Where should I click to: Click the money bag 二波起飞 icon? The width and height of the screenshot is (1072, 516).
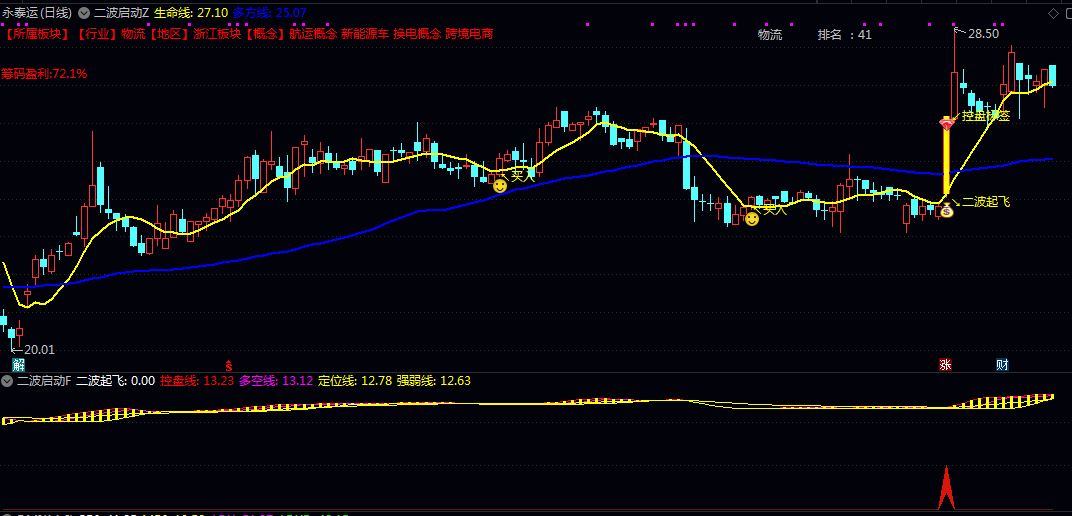tap(946, 211)
